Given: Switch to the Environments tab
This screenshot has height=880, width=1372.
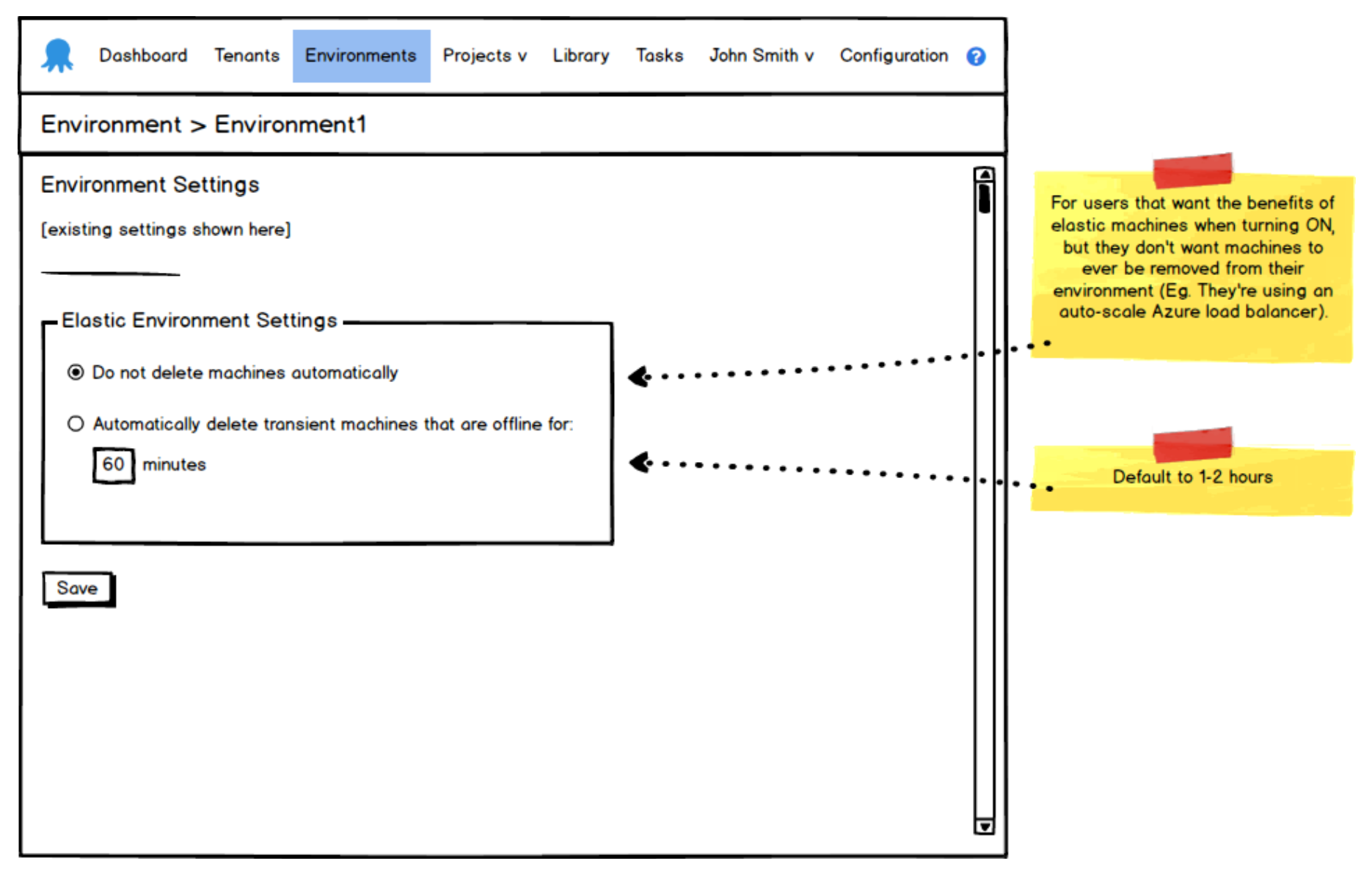Looking at the screenshot, I should click(361, 56).
